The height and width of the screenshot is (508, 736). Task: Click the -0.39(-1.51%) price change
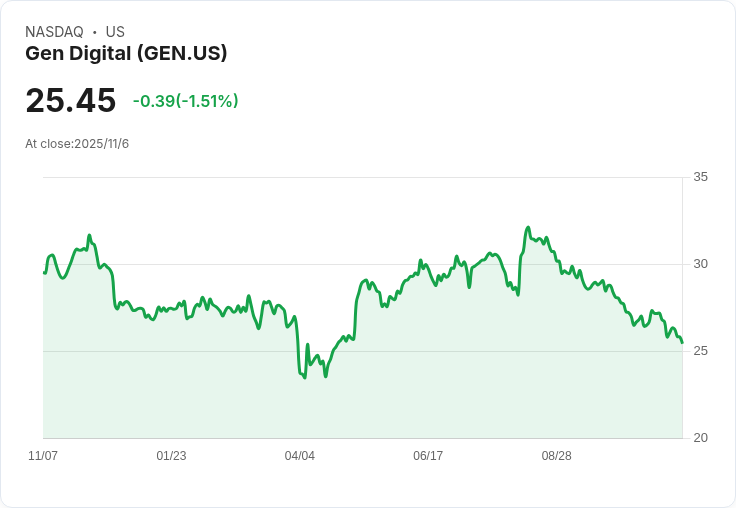(x=185, y=101)
